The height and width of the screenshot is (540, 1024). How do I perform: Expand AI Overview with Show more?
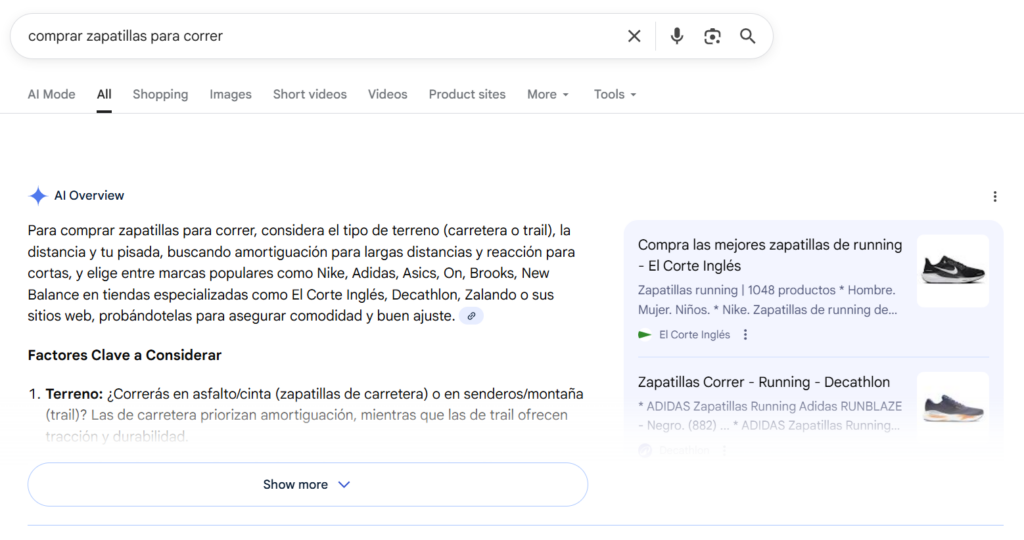point(308,484)
